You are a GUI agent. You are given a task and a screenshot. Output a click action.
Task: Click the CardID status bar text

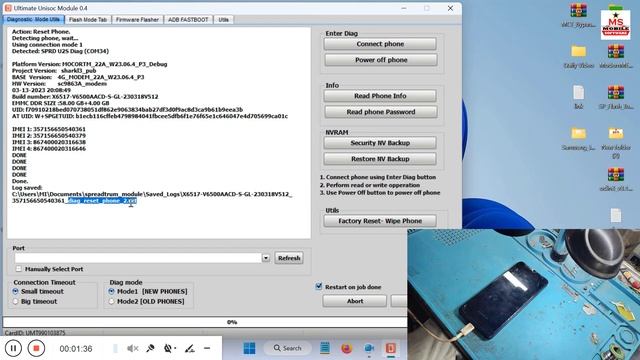point(35,333)
